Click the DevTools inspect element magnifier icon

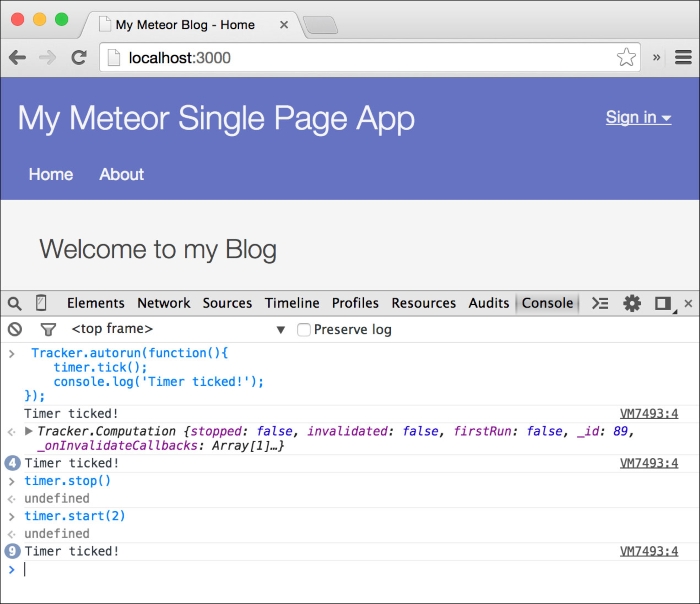click(14, 303)
